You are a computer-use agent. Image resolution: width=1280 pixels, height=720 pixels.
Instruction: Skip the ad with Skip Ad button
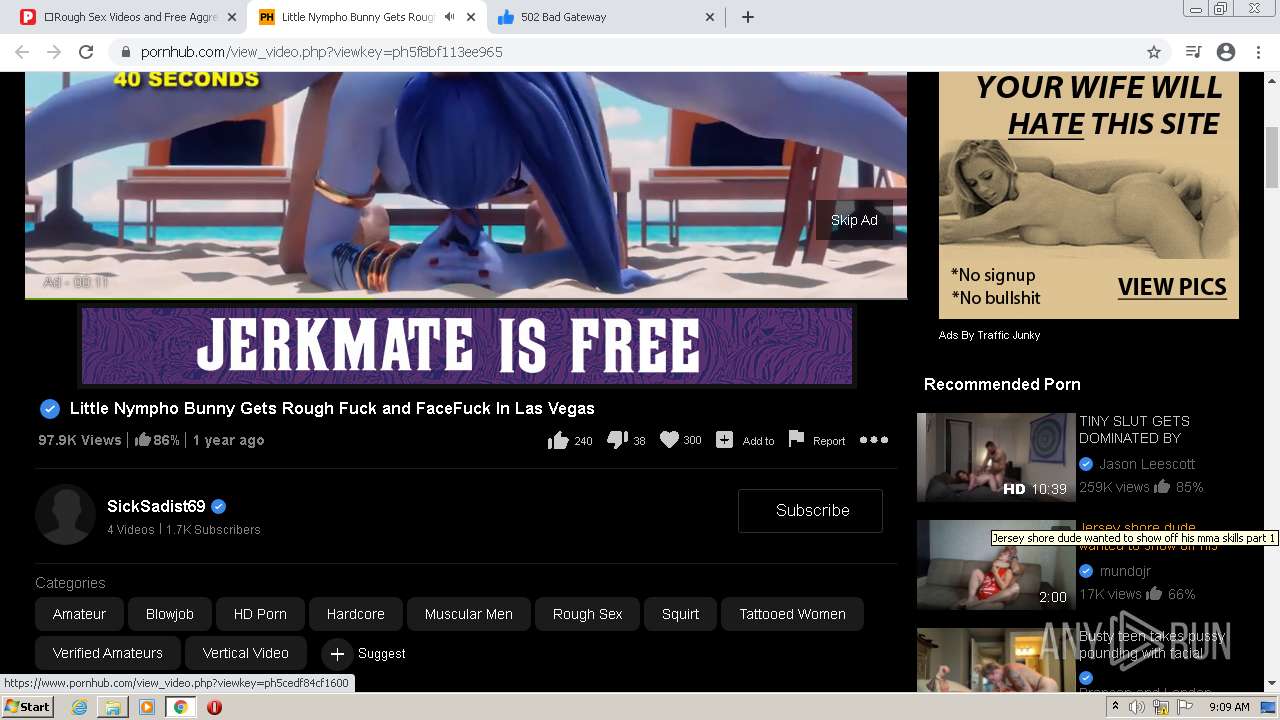pyautogui.click(x=854, y=220)
